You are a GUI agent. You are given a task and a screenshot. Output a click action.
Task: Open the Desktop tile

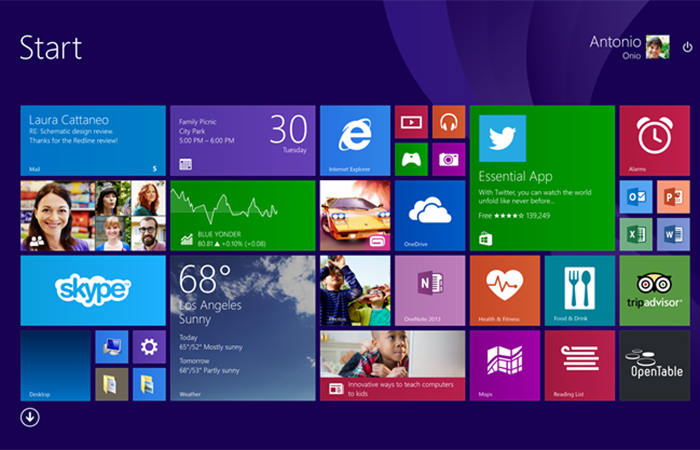55,366
